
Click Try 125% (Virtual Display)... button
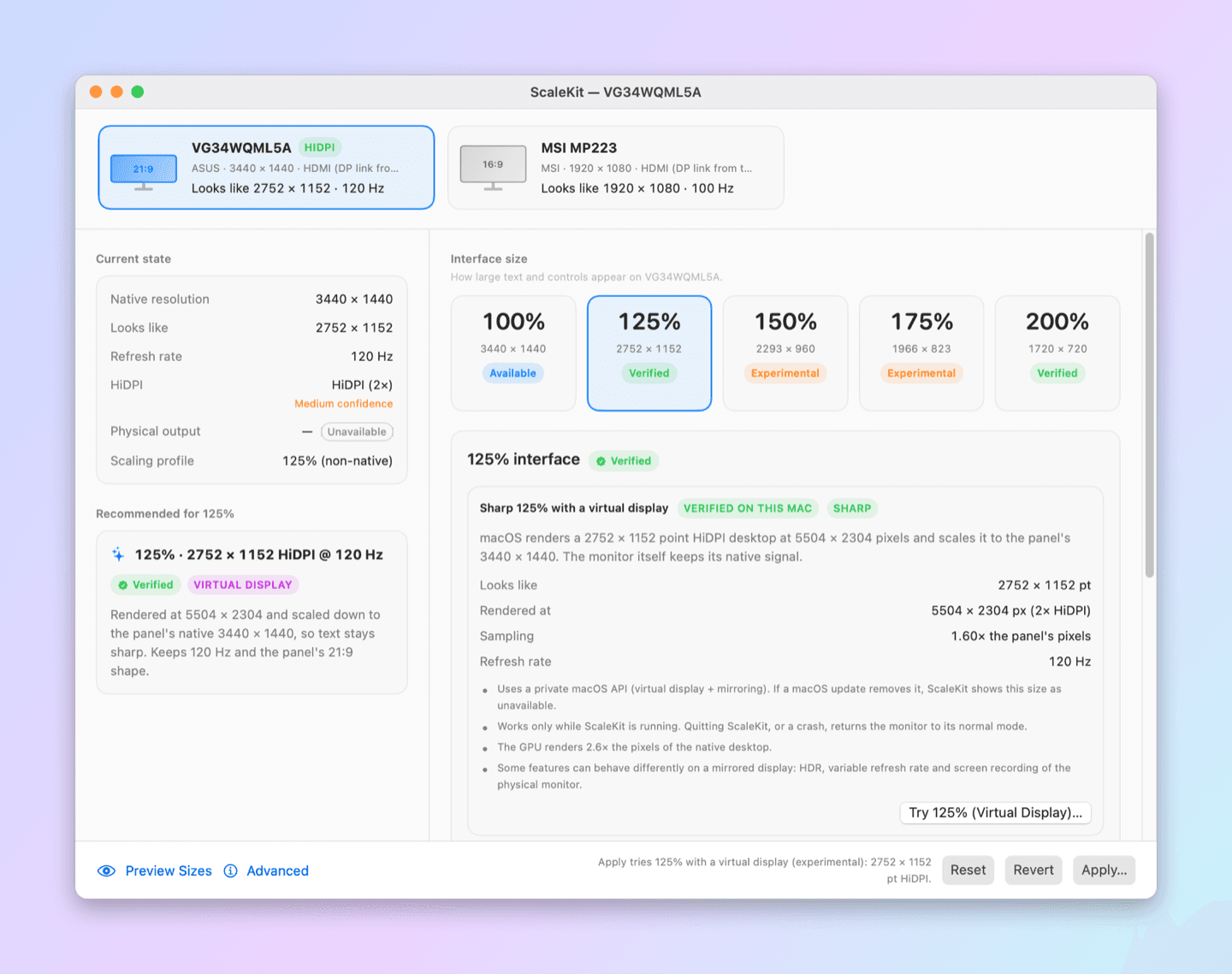(995, 812)
